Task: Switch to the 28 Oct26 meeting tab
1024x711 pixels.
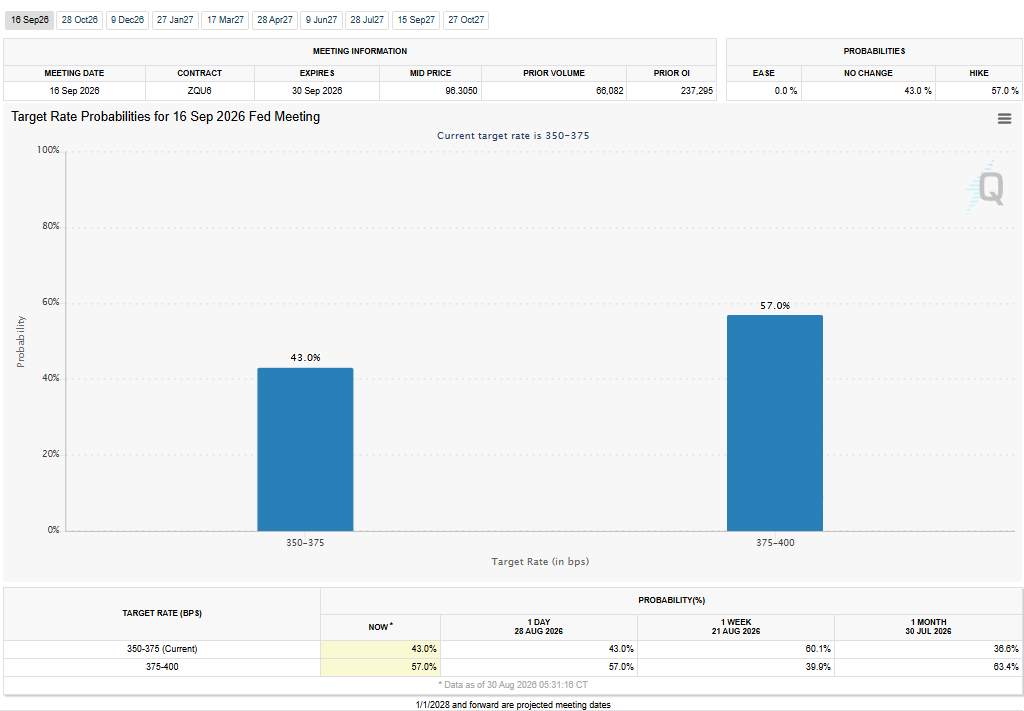Action: point(80,20)
